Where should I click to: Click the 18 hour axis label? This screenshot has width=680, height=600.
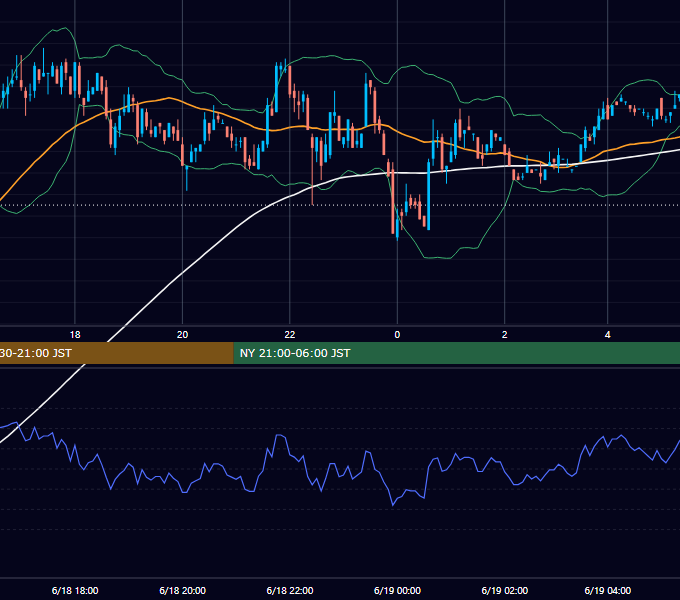[75, 335]
